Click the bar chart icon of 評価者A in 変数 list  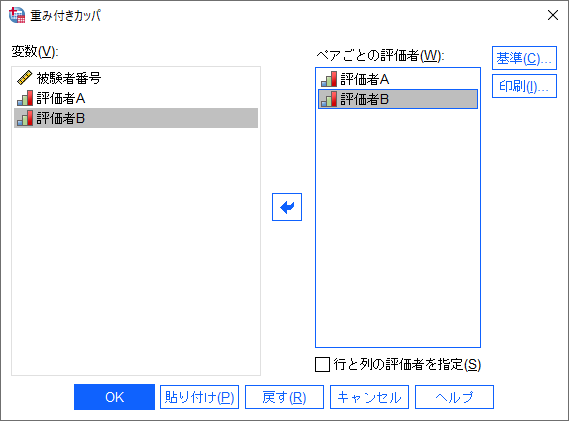[x=25, y=98]
